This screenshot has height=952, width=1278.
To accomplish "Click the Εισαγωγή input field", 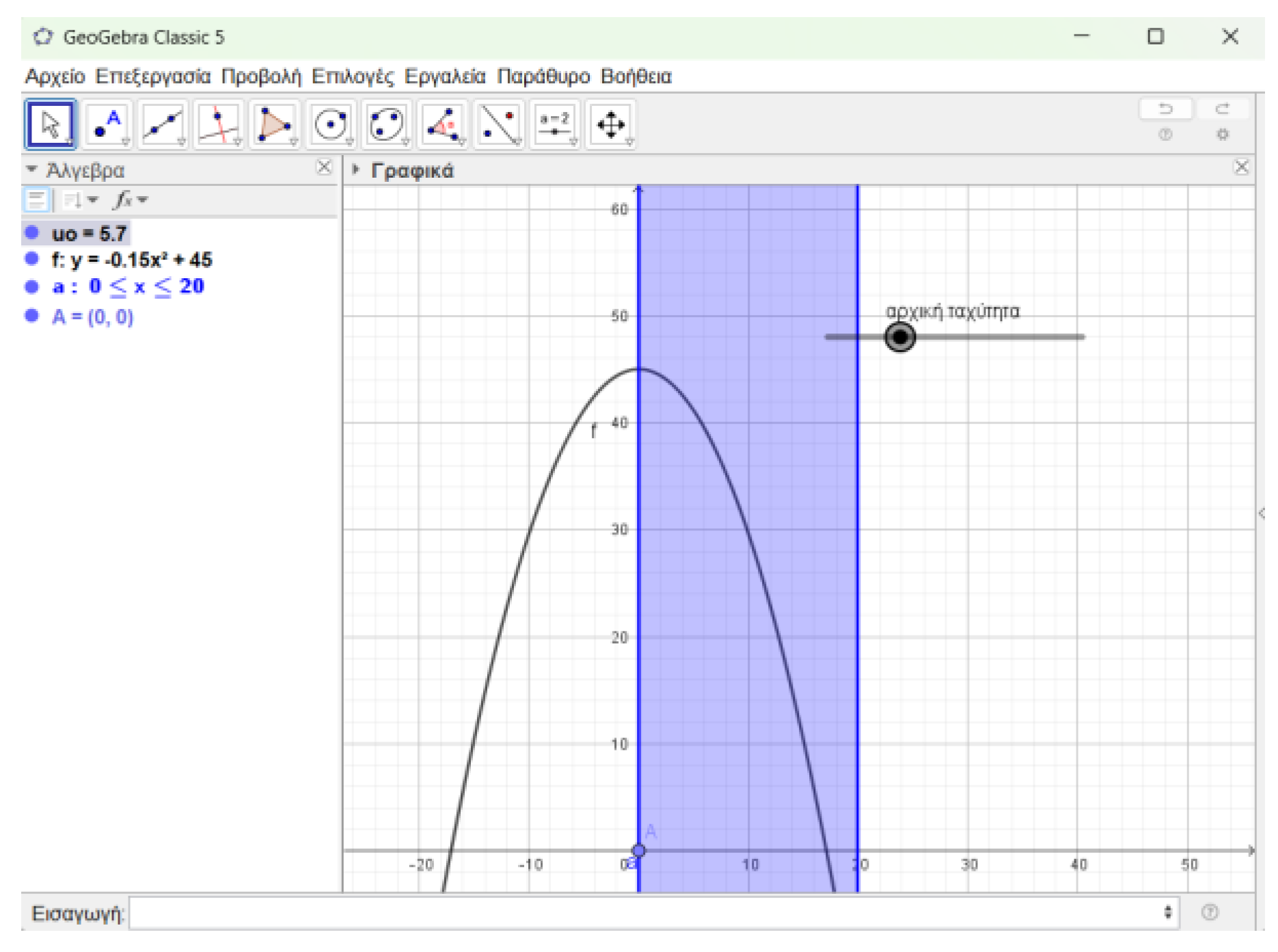I will pos(649,913).
